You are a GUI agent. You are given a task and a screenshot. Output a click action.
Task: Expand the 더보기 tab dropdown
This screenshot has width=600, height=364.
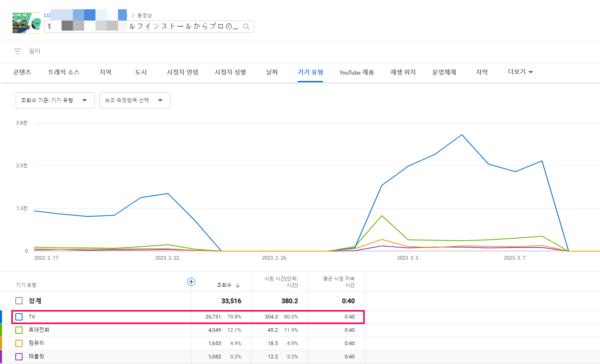520,72
